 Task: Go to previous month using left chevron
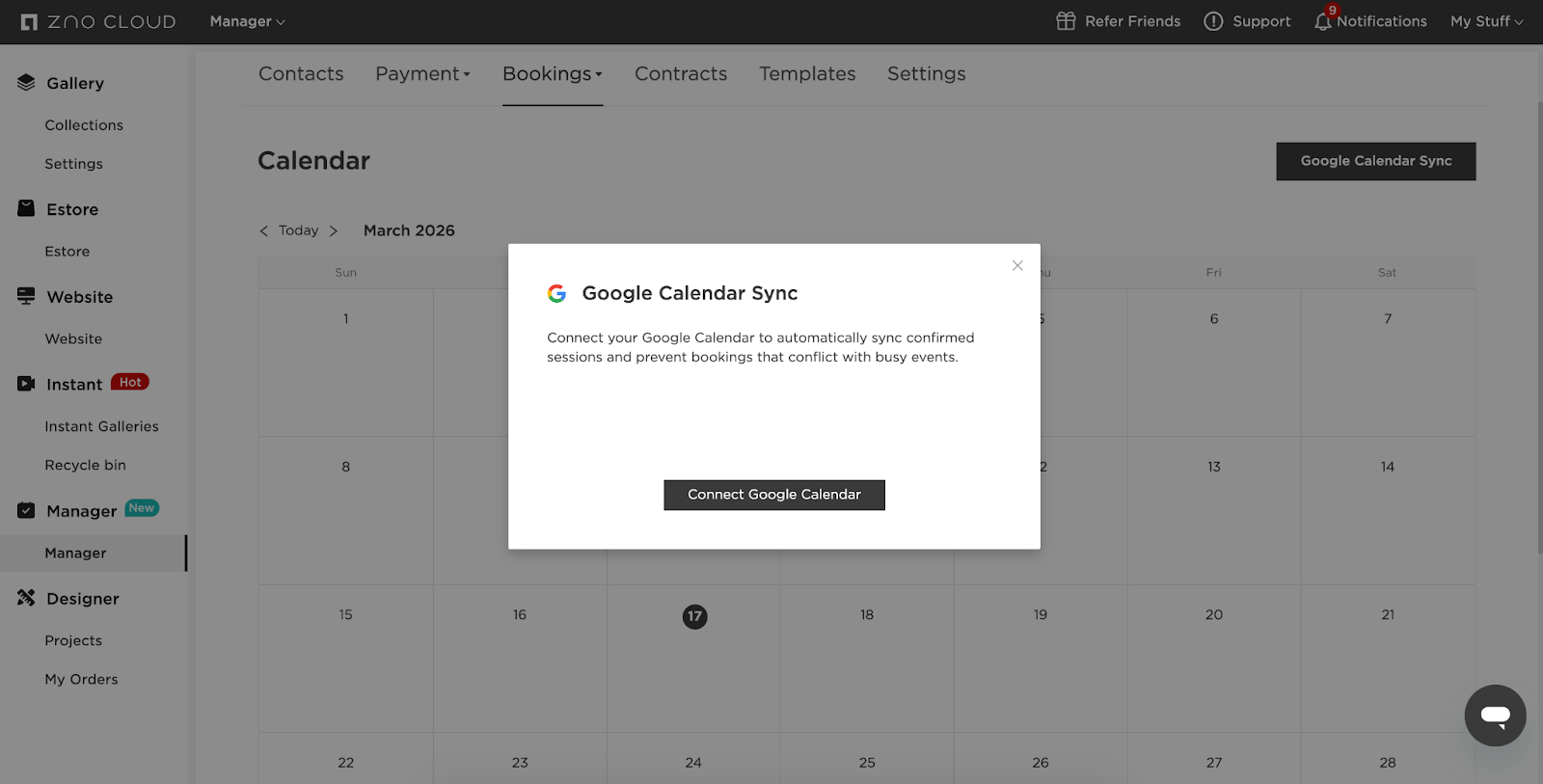pos(264,230)
